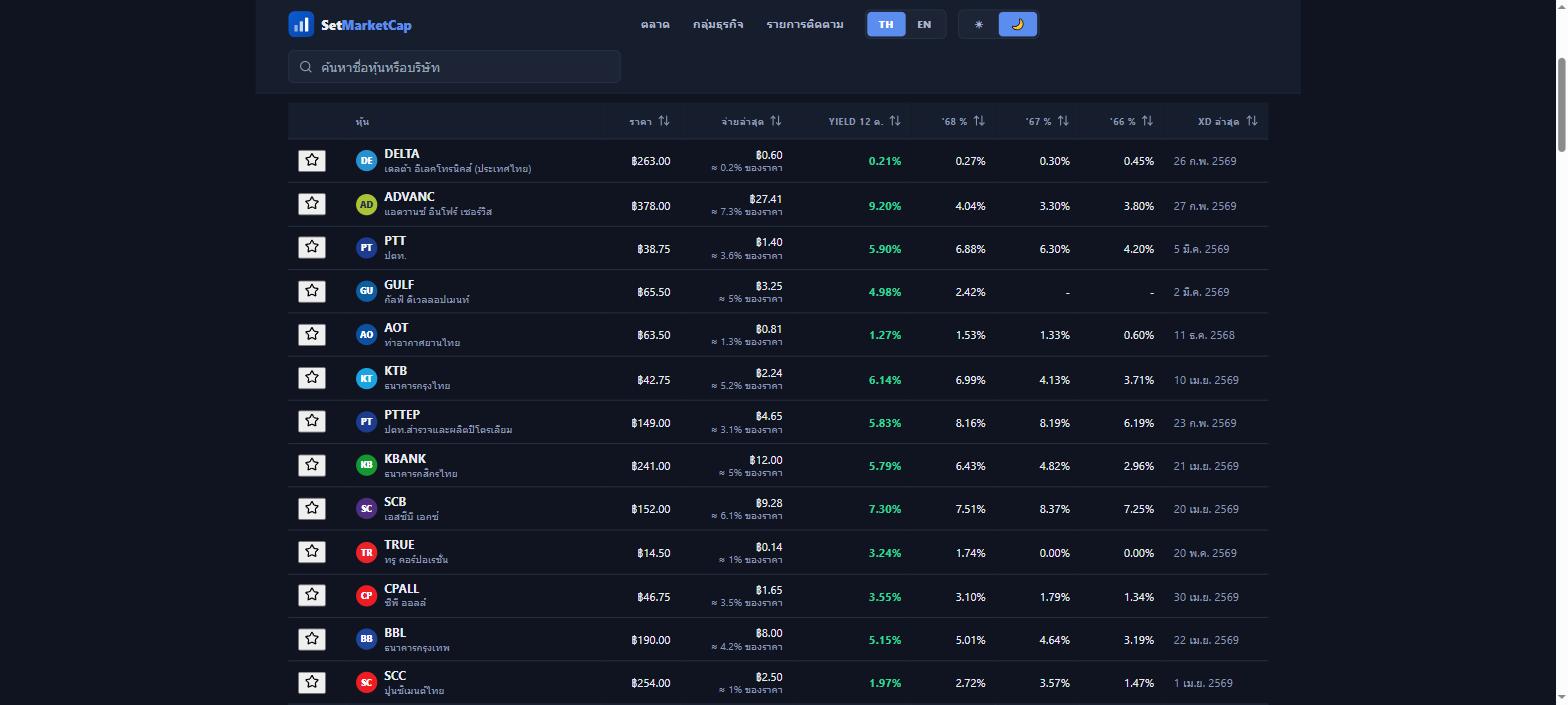Click the PTT round stock logo
Image resolution: width=1568 pixels, height=705 pixels.
(x=366, y=248)
